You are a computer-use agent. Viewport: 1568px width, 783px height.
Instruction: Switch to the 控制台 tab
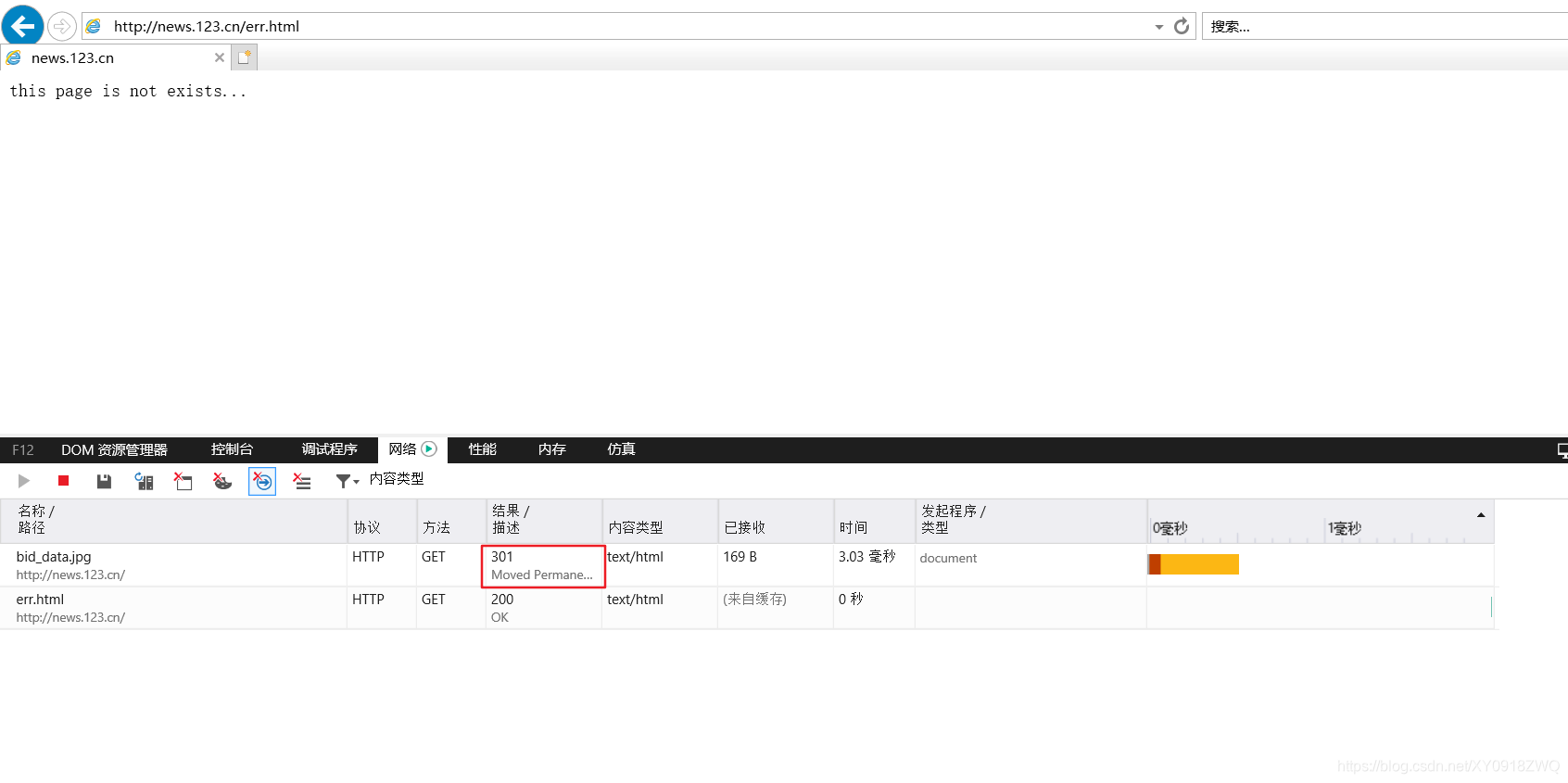coord(232,449)
